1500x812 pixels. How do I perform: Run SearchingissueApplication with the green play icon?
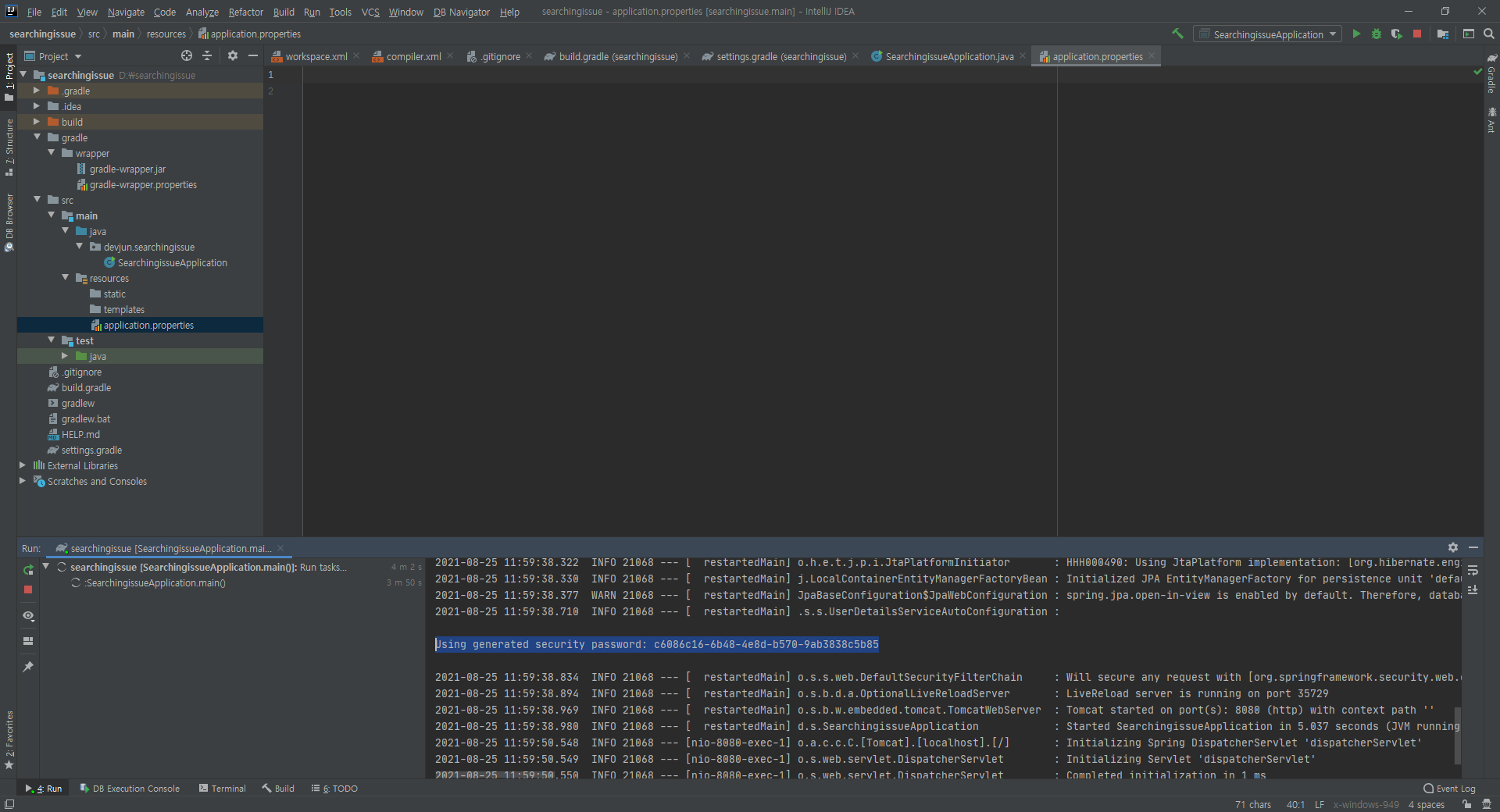point(1356,34)
